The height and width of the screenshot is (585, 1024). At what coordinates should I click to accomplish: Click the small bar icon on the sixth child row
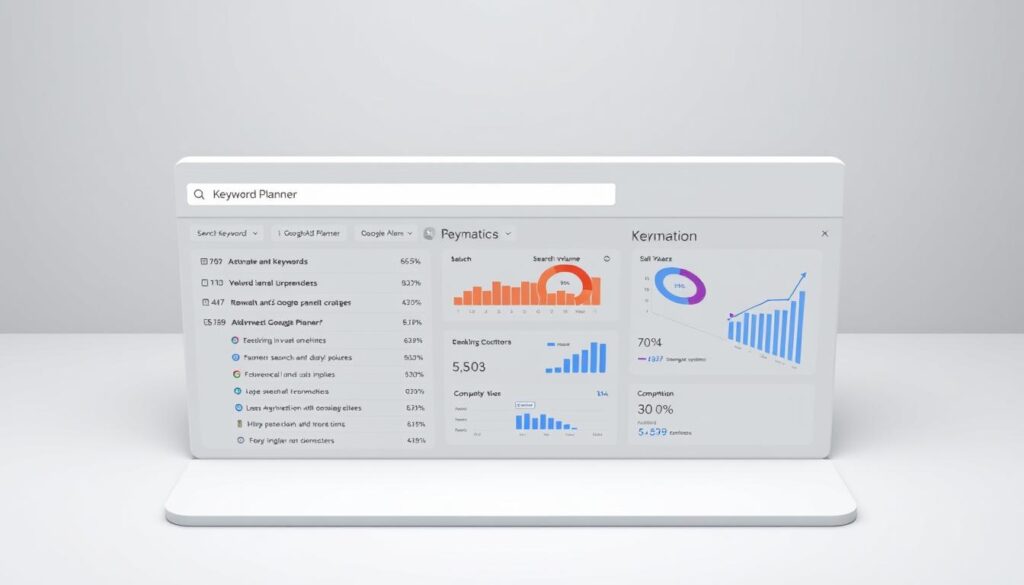click(240, 424)
